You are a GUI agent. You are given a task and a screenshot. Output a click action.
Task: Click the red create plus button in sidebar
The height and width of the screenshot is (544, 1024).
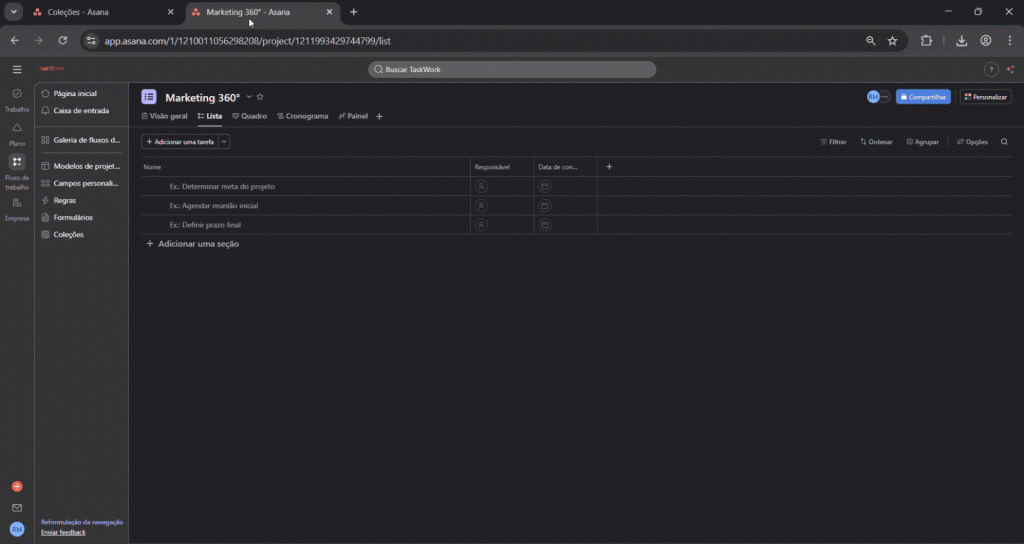point(16,487)
